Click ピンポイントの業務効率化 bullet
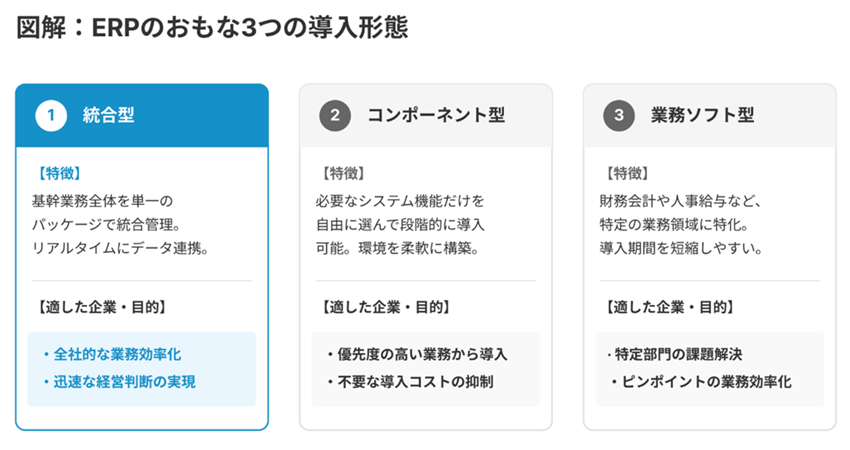850x450 pixels. pyautogui.click(x=701, y=382)
